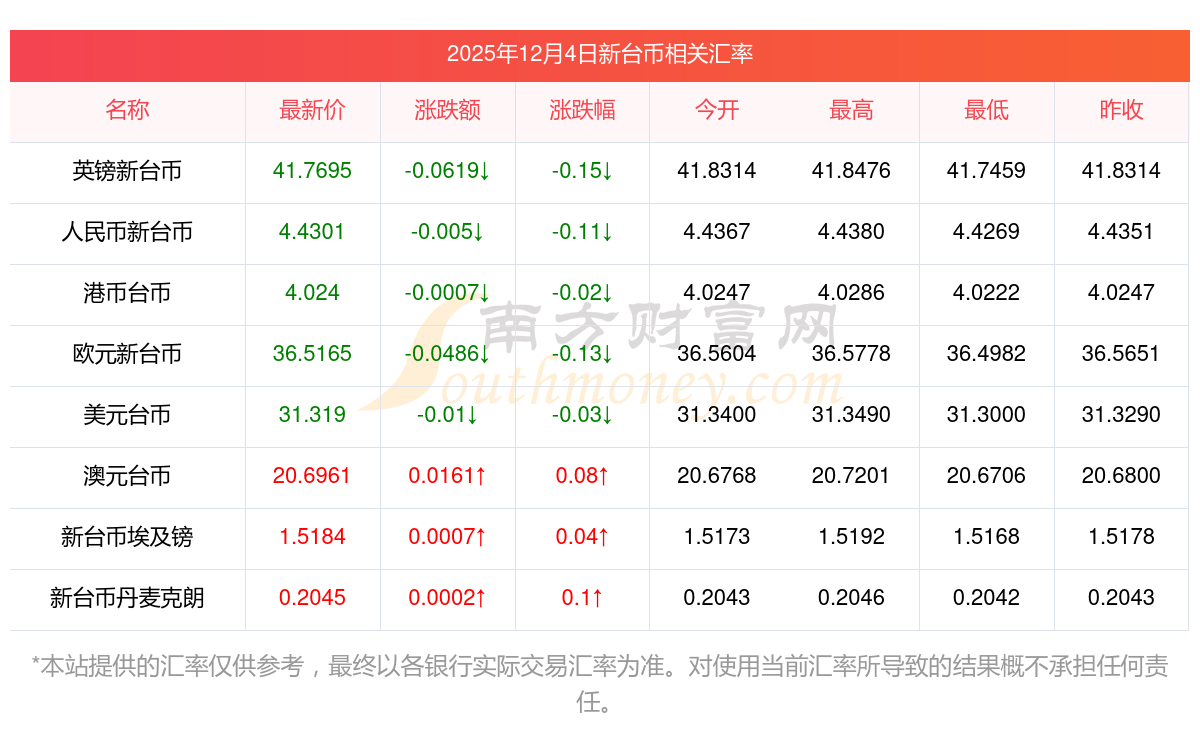1200x733 pixels.
Task: Click change percent -0.15↓
Action: [x=582, y=171]
